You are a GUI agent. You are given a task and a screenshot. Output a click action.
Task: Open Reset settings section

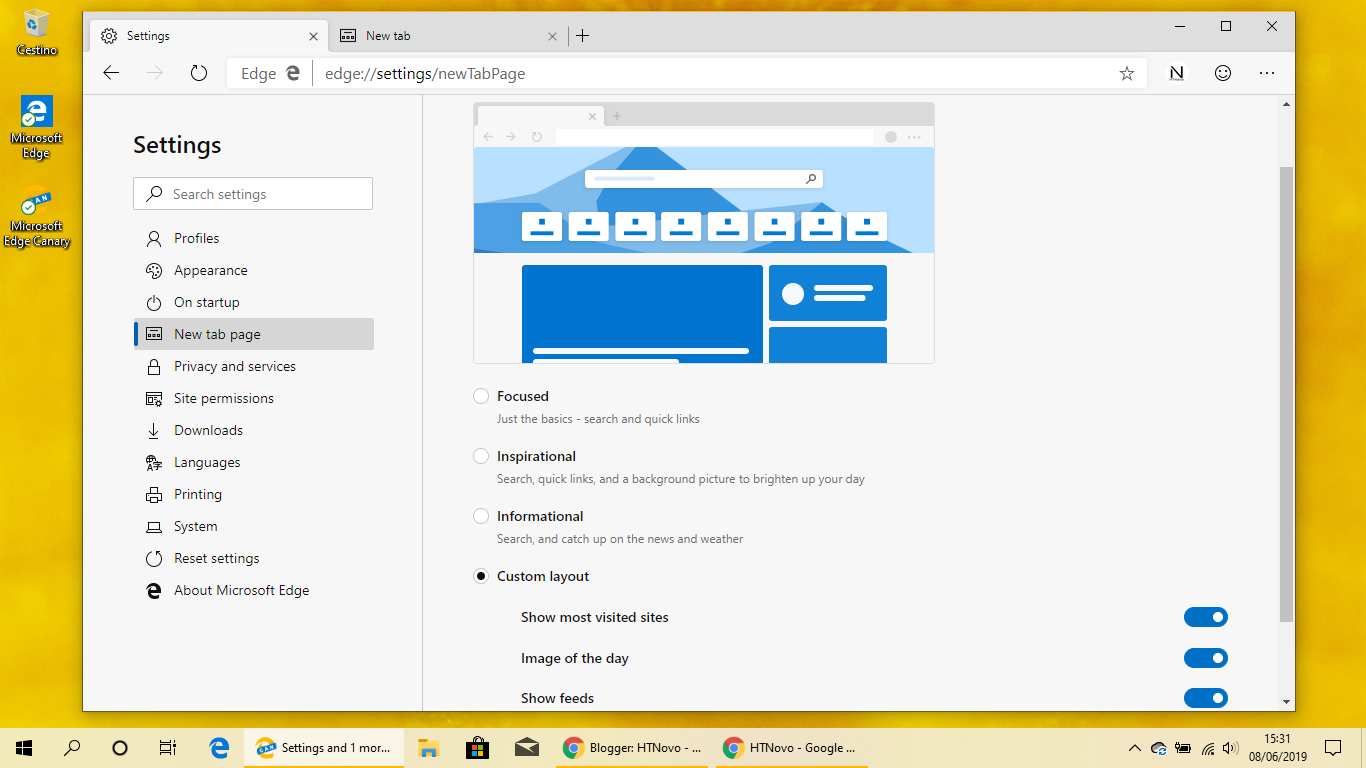(253, 558)
